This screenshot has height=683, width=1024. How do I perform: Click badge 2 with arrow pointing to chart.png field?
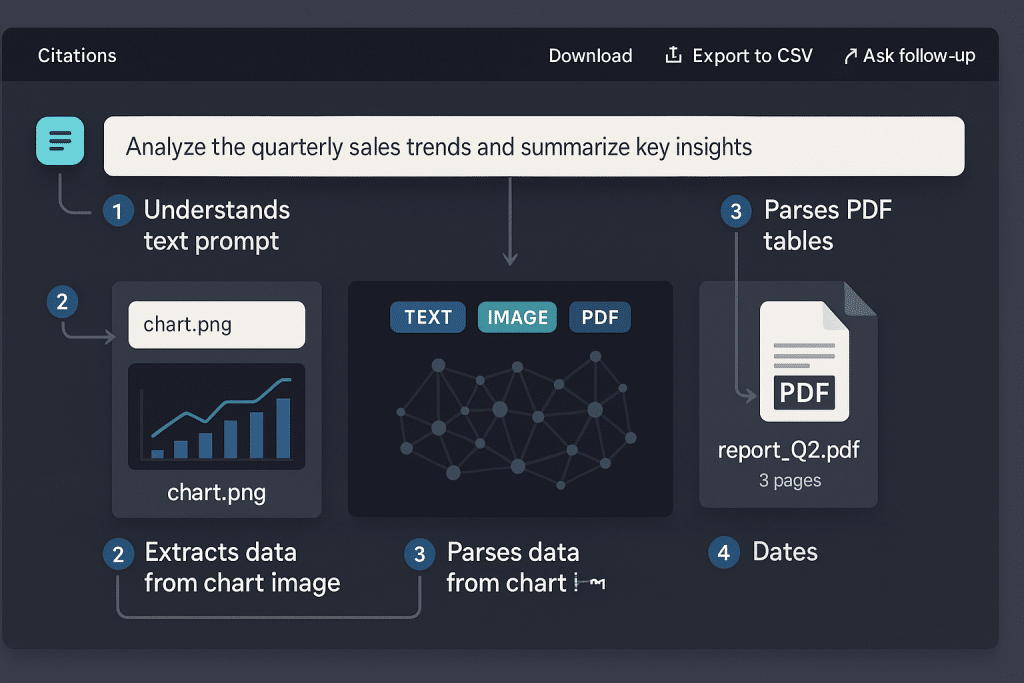(x=62, y=302)
